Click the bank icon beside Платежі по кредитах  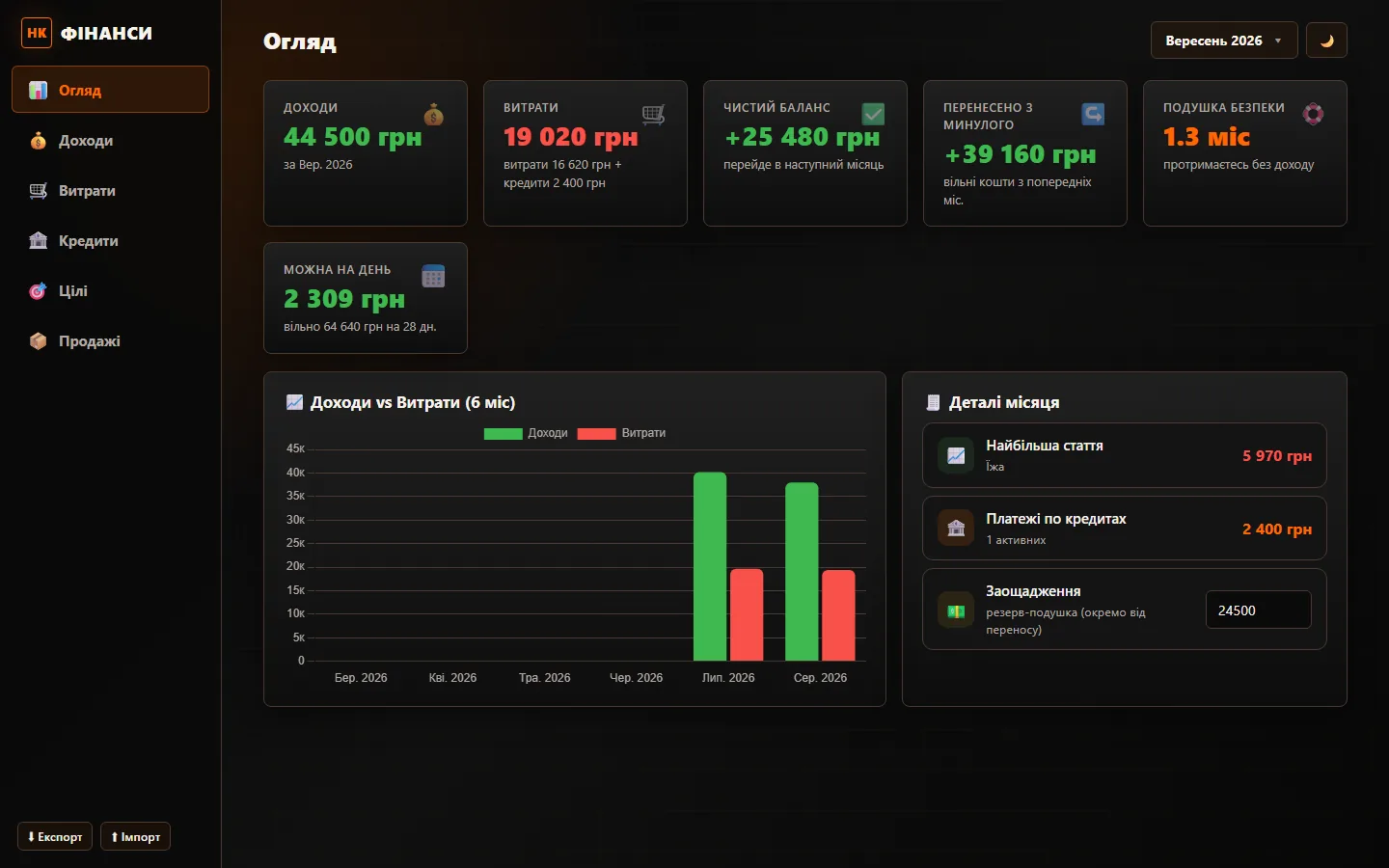click(956, 528)
